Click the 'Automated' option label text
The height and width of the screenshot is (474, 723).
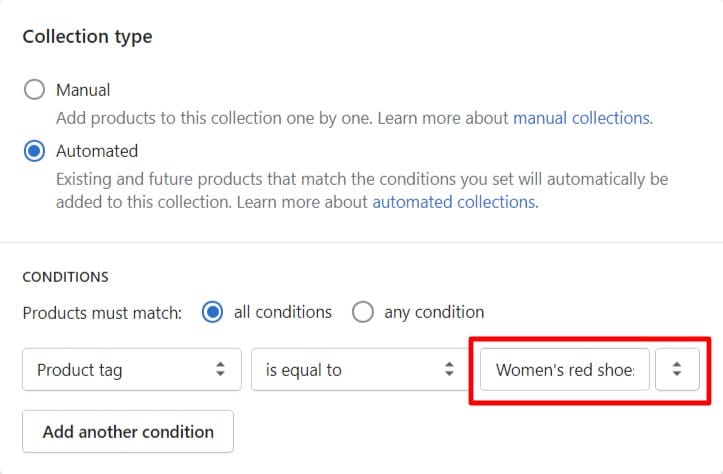(97, 152)
